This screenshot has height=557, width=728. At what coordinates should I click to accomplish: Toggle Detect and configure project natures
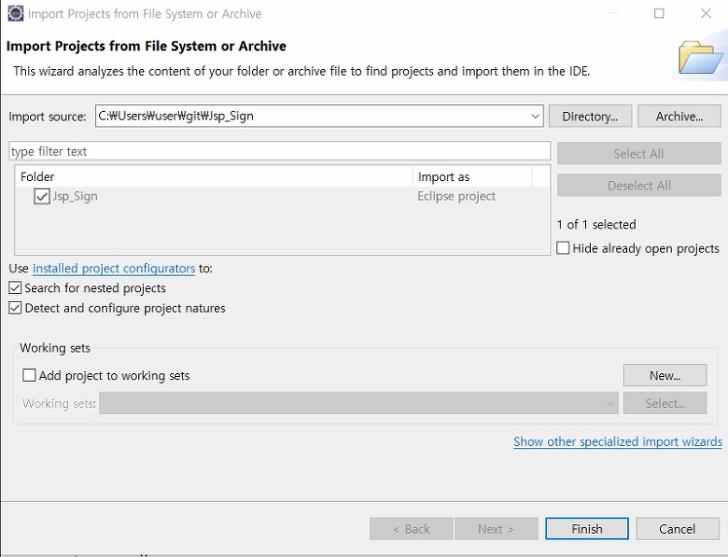click(15, 308)
